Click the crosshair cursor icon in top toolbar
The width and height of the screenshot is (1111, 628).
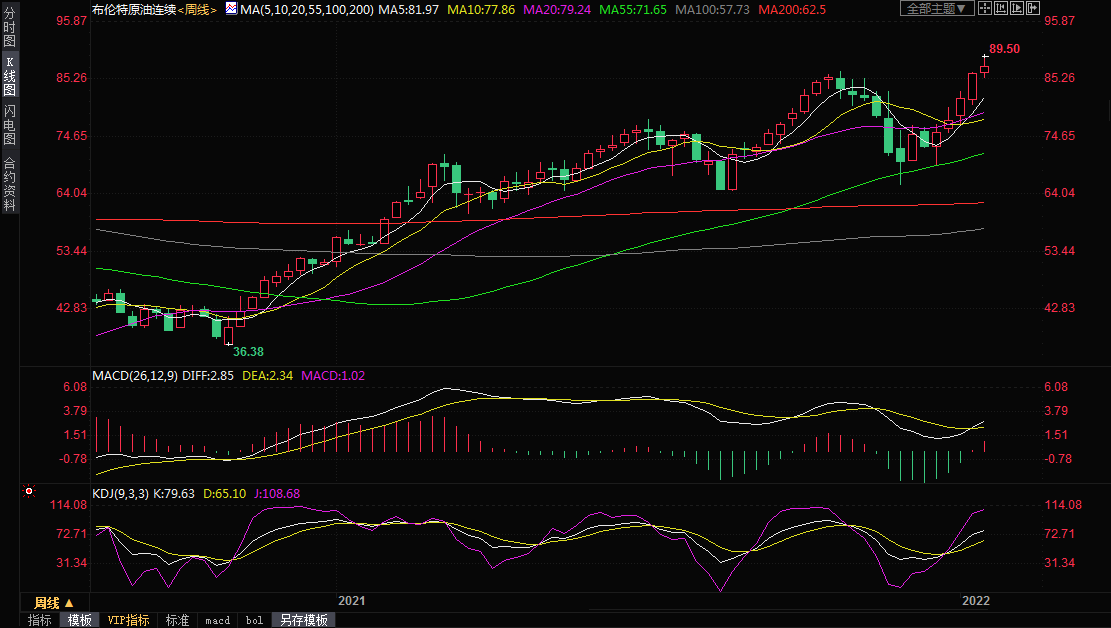point(984,9)
